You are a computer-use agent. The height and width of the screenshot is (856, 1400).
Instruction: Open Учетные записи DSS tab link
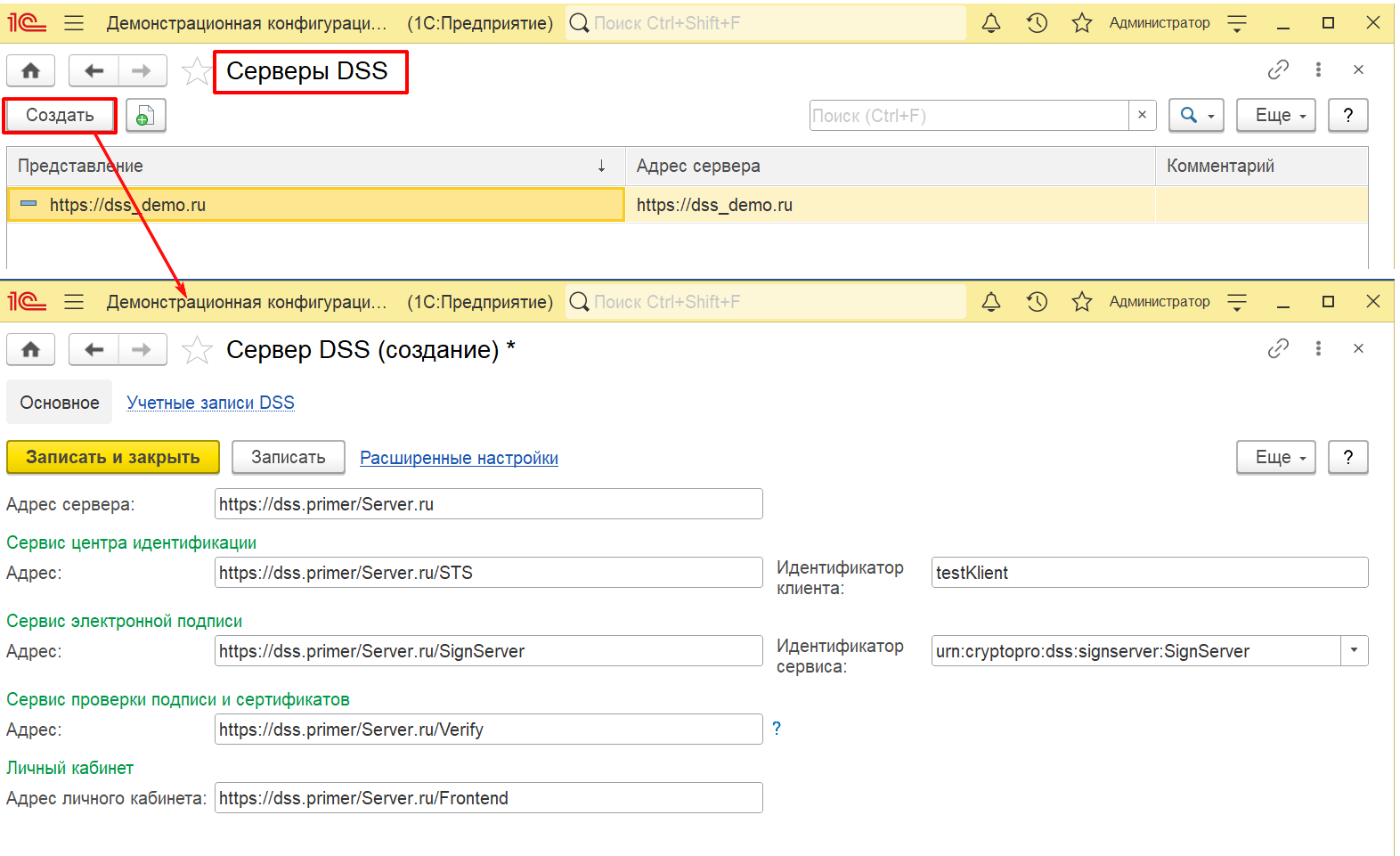coord(210,403)
